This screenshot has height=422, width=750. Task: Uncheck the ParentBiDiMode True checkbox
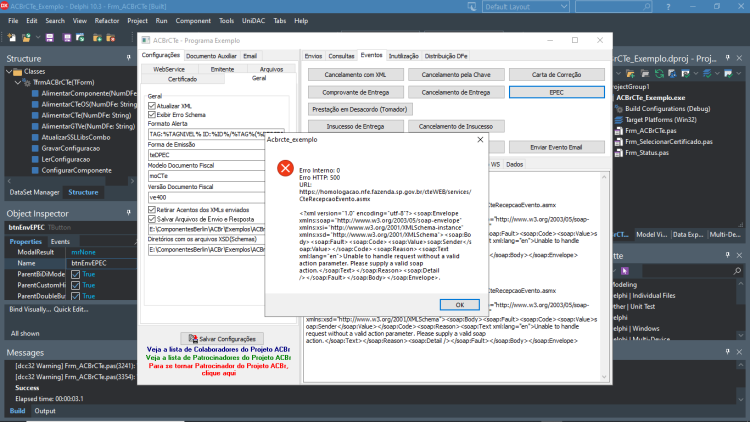click(76, 274)
